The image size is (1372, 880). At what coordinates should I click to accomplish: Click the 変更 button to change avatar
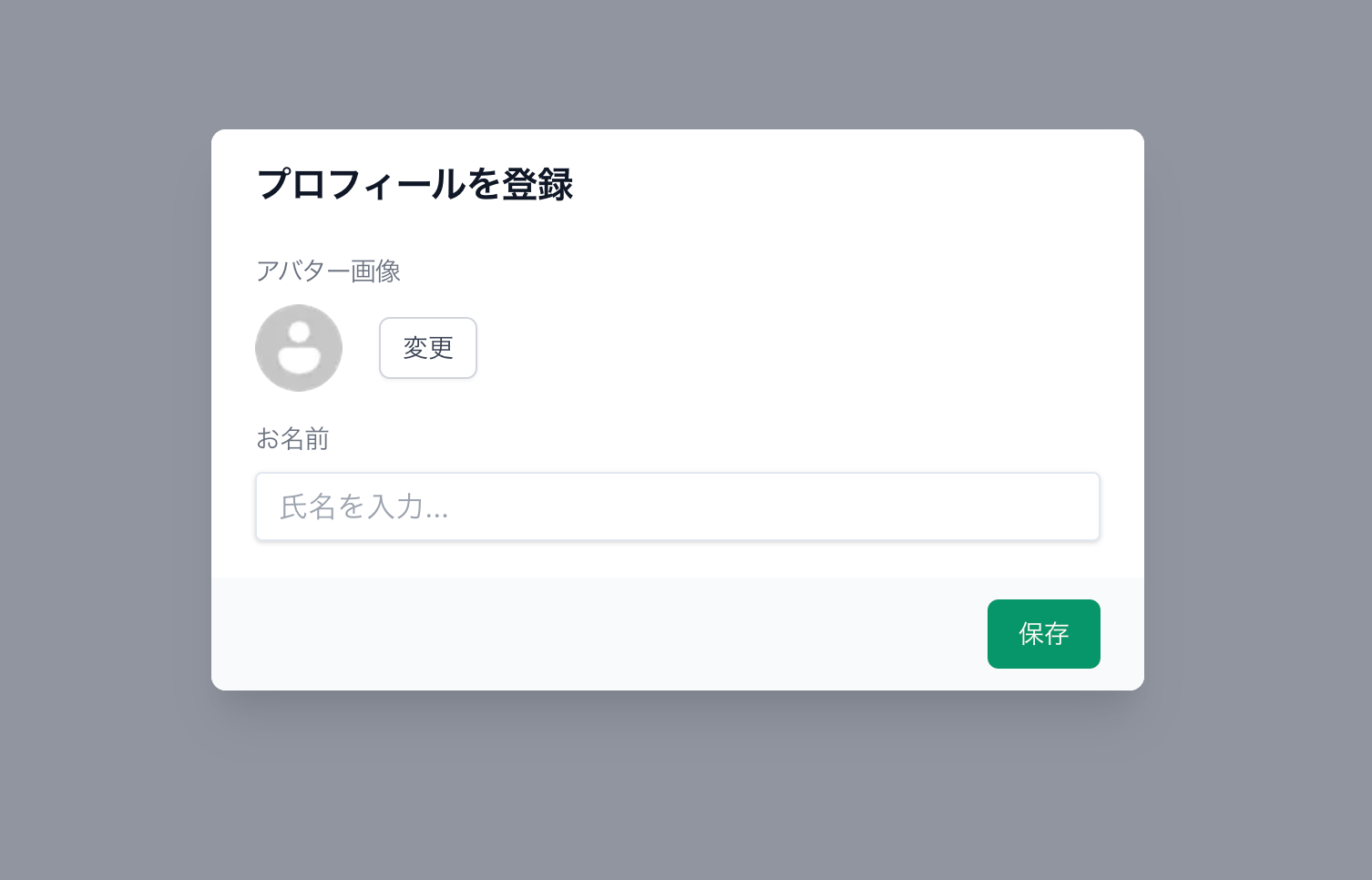pos(428,348)
